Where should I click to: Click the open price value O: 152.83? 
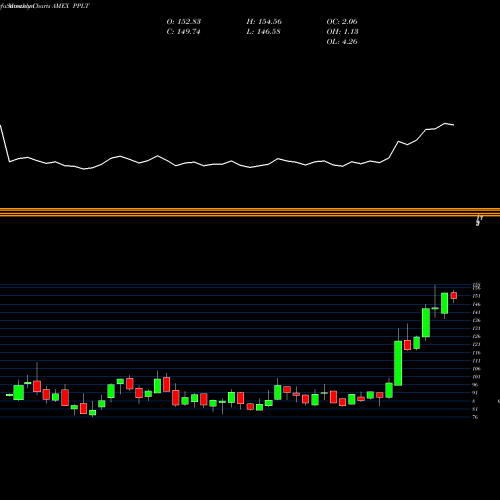tap(184, 22)
